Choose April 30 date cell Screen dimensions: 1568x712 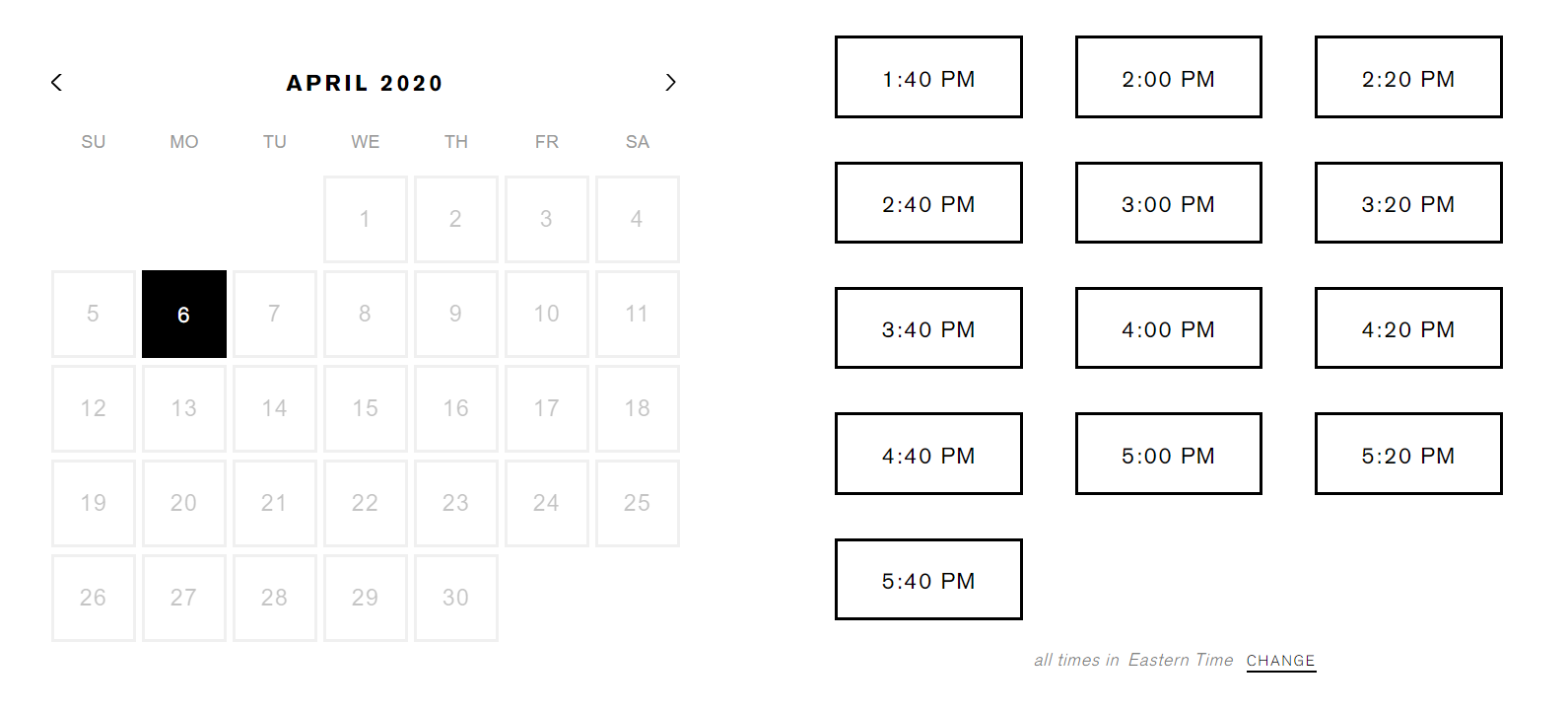(x=456, y=598)
